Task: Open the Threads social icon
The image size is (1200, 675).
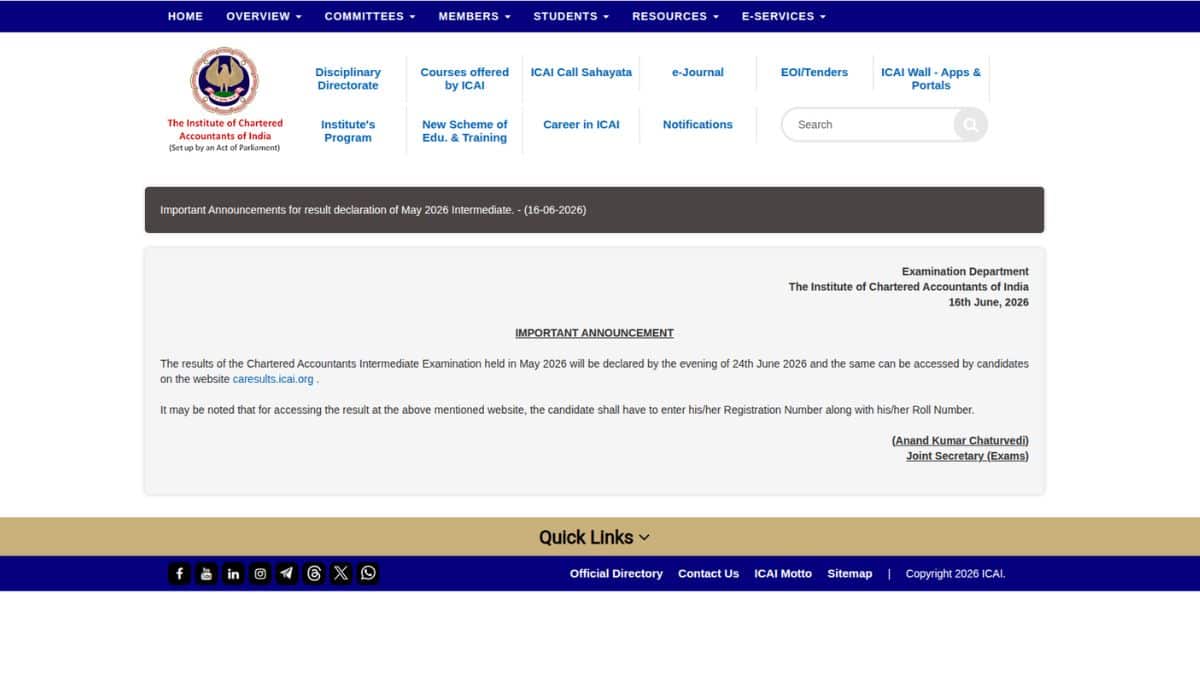Action: click(x=314, y=573)
